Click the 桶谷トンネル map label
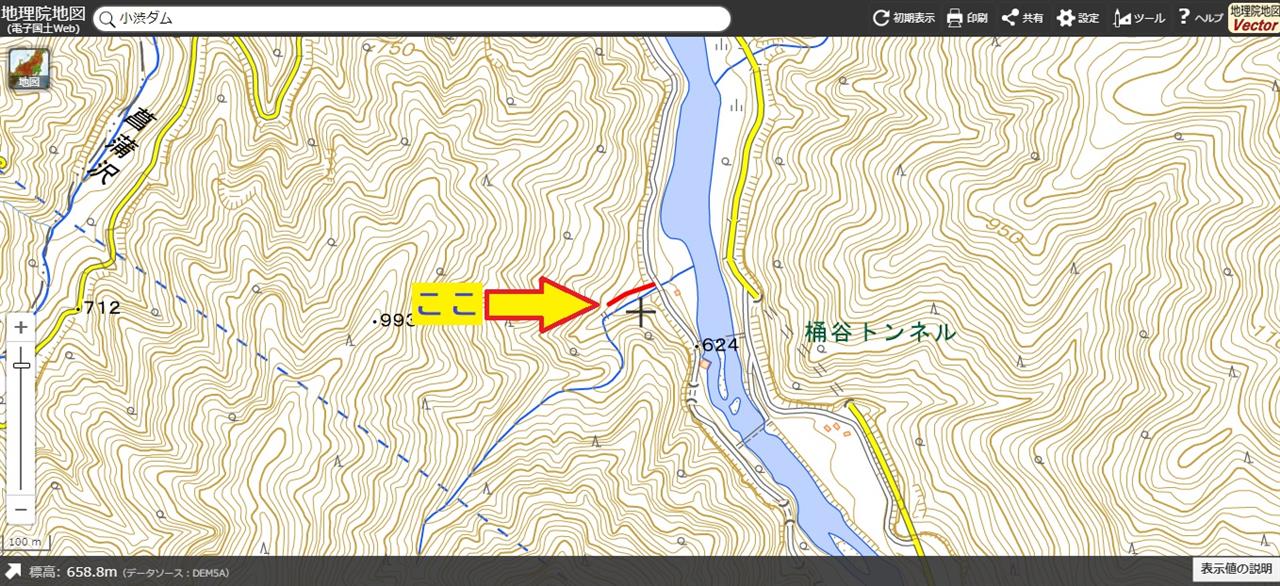The image size is (1280, 586). pyautogui.click(x=880, y=332)
